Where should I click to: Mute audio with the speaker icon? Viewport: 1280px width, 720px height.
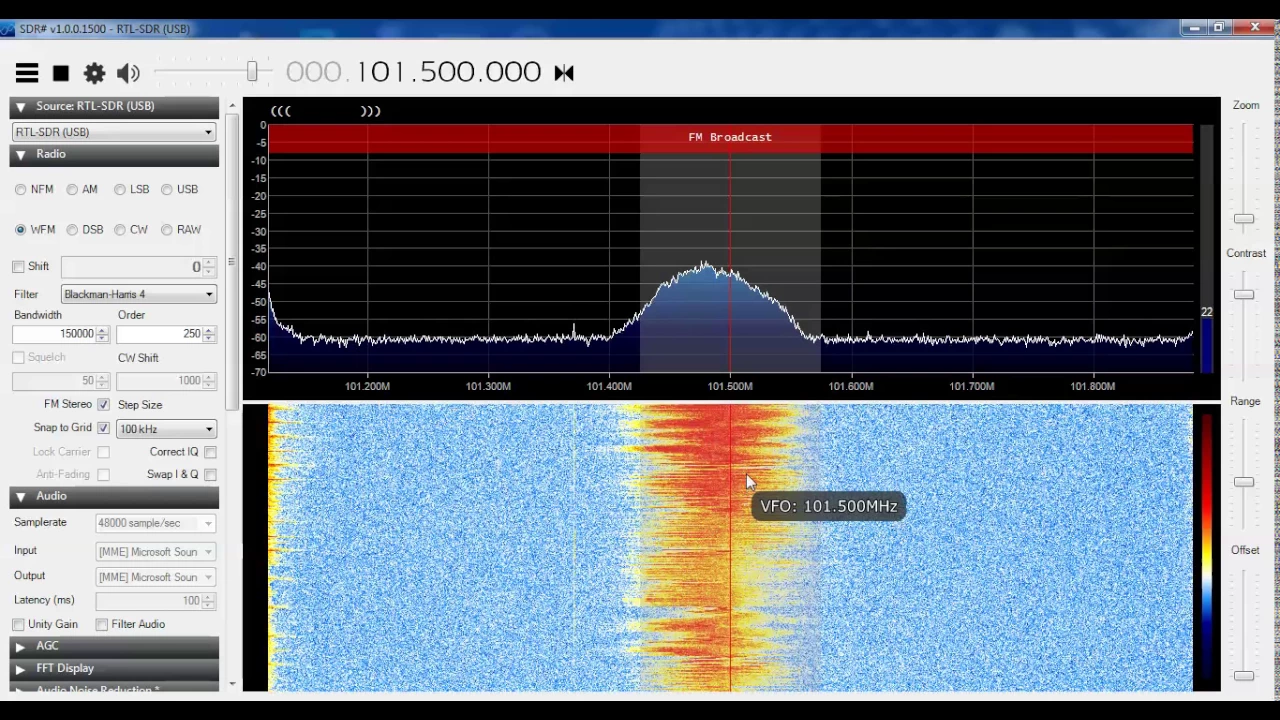point(128,73)
